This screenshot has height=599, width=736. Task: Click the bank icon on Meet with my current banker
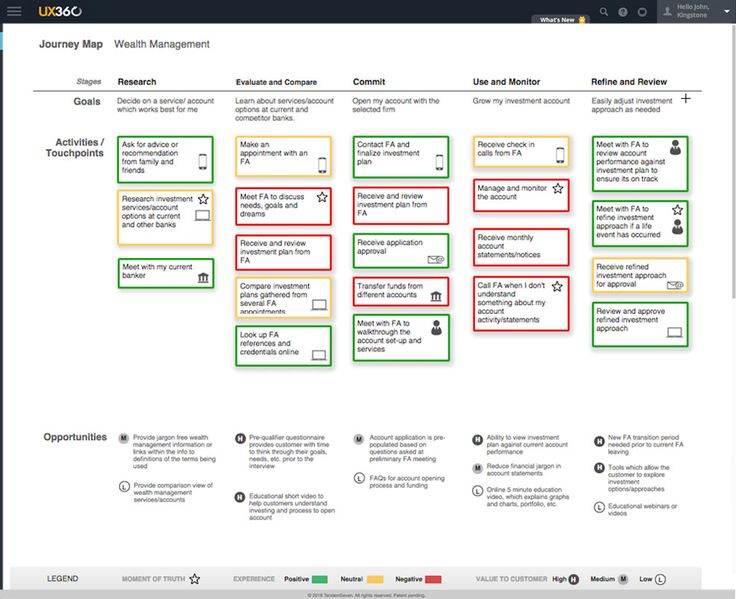[203, 277]
